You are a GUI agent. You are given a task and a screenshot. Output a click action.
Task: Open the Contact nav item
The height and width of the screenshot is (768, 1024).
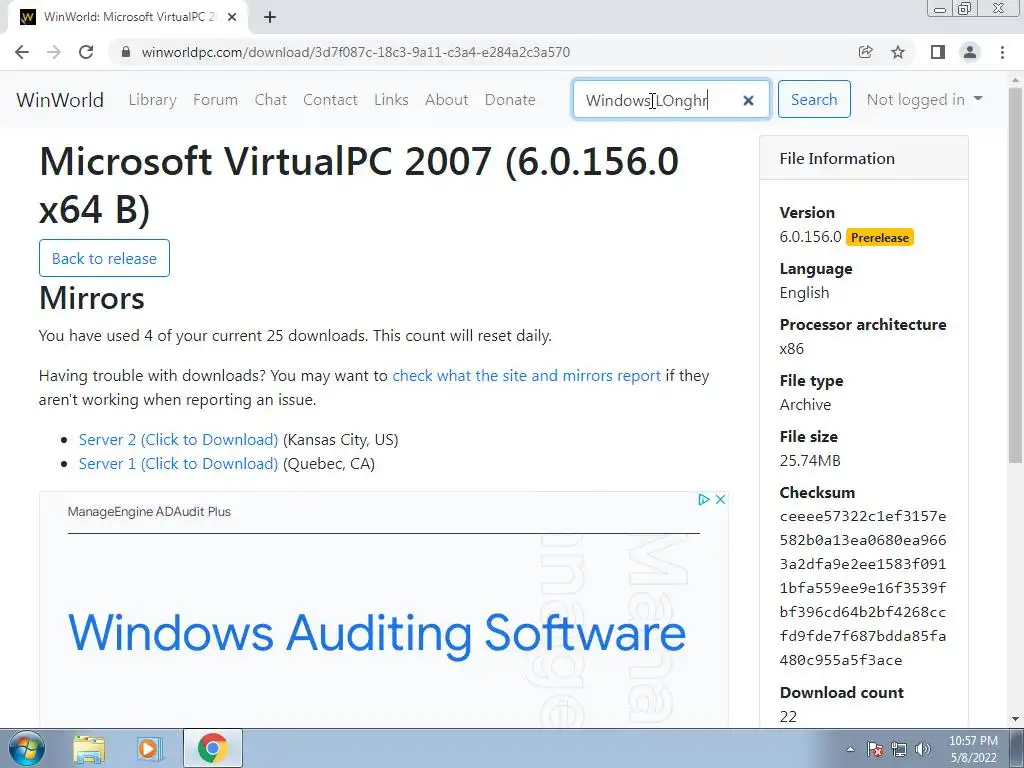pos(330,100)
